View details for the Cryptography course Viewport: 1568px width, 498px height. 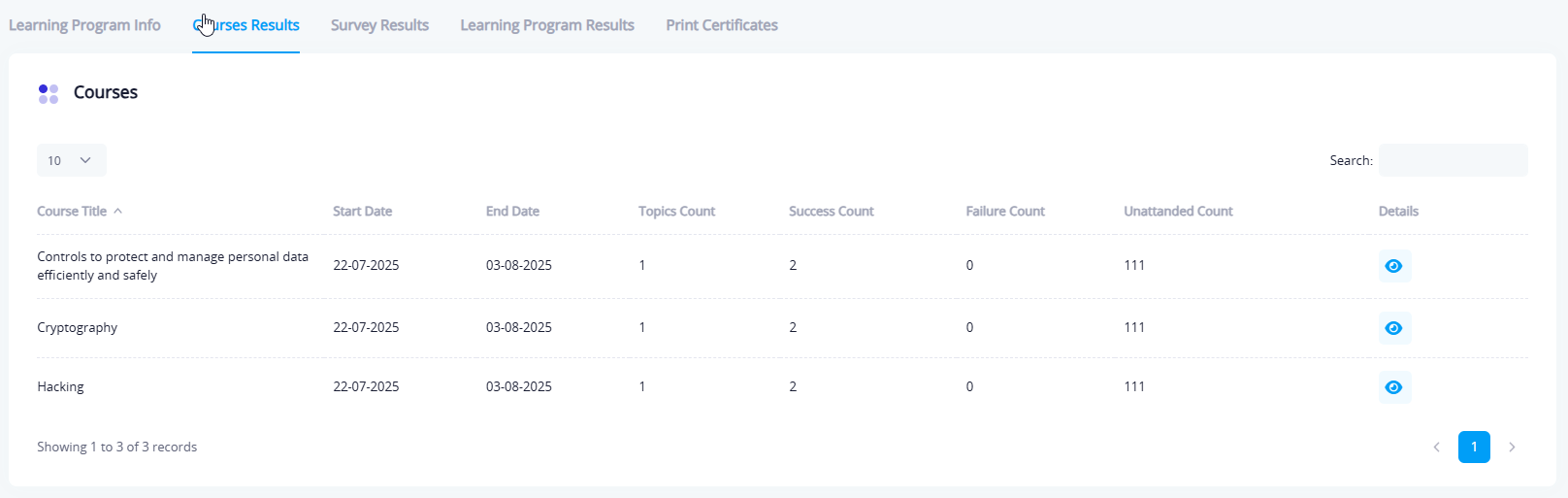[x=1393, y=328]
